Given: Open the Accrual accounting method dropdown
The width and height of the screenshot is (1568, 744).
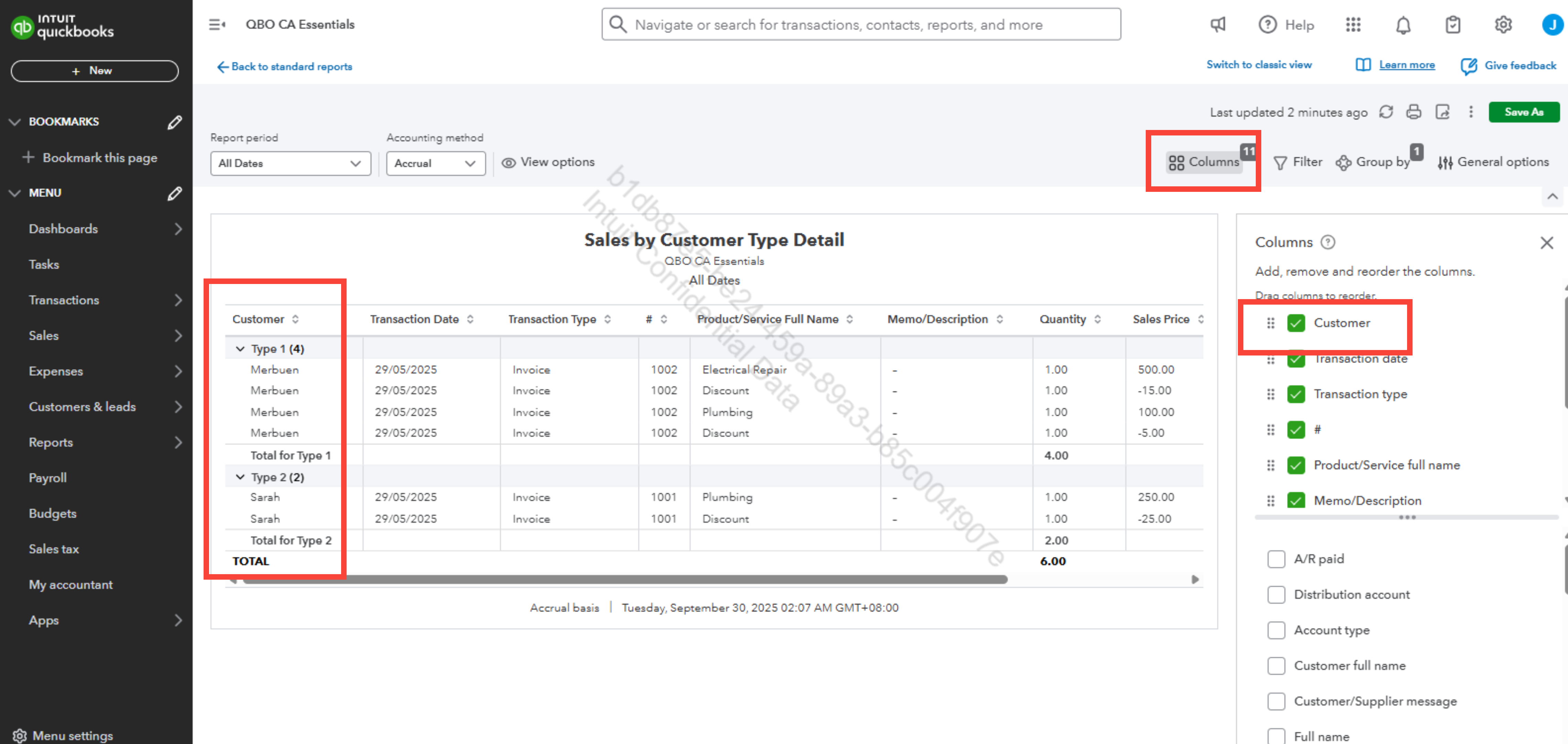Looking at the screenshot, I should pyautogui.click(x=435, y=163).
